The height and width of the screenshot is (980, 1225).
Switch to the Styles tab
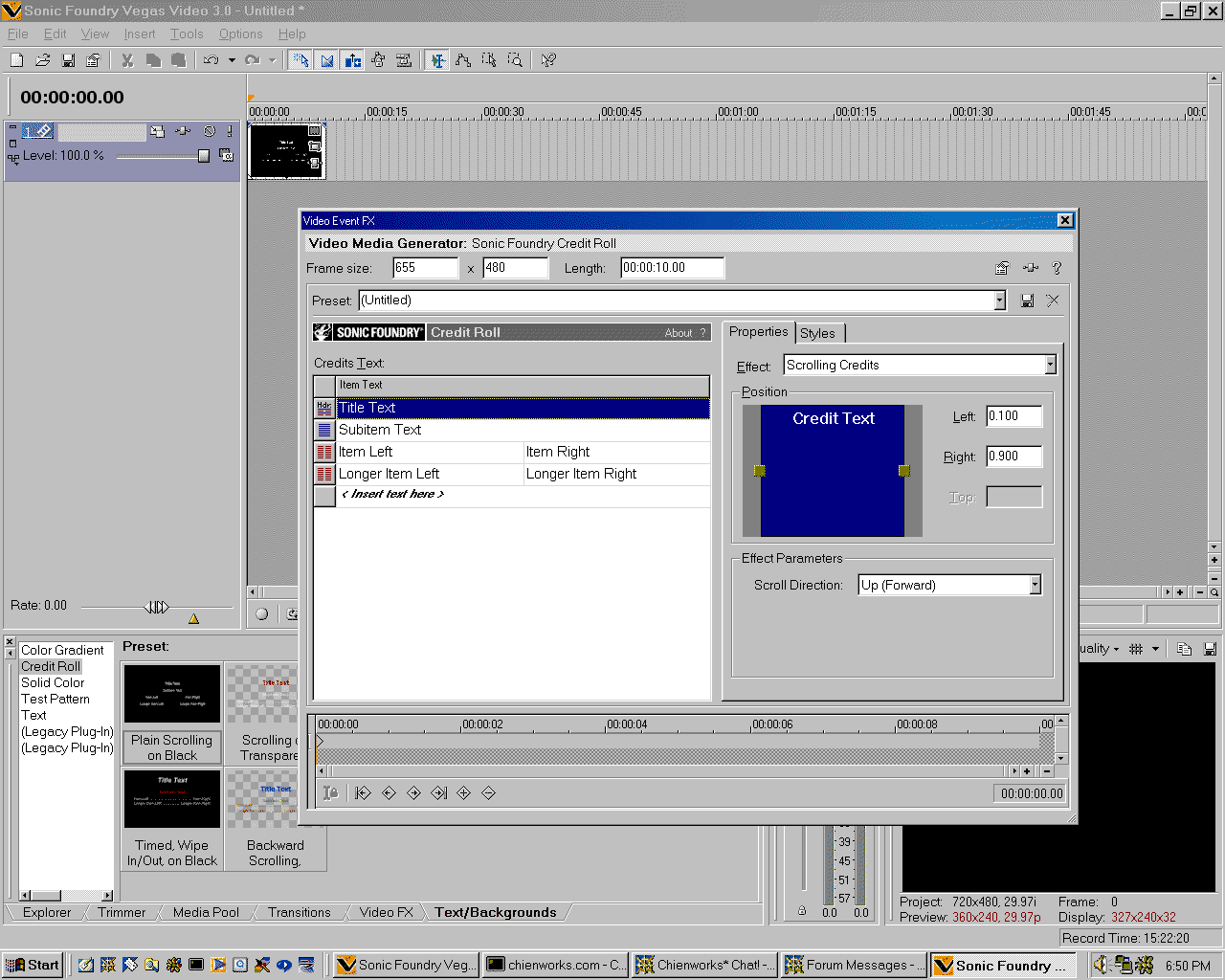(817, 333)
